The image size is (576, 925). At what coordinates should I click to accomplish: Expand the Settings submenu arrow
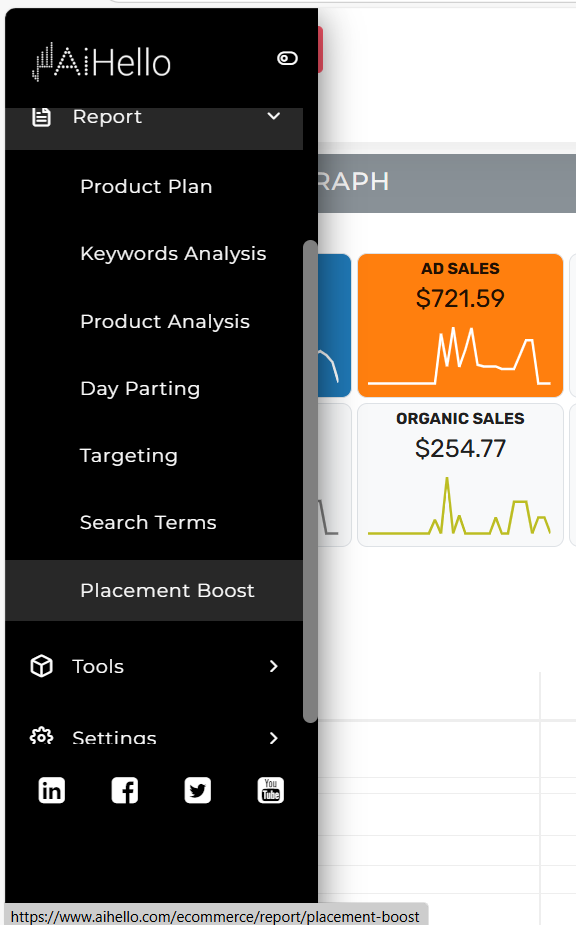(273, 738)
